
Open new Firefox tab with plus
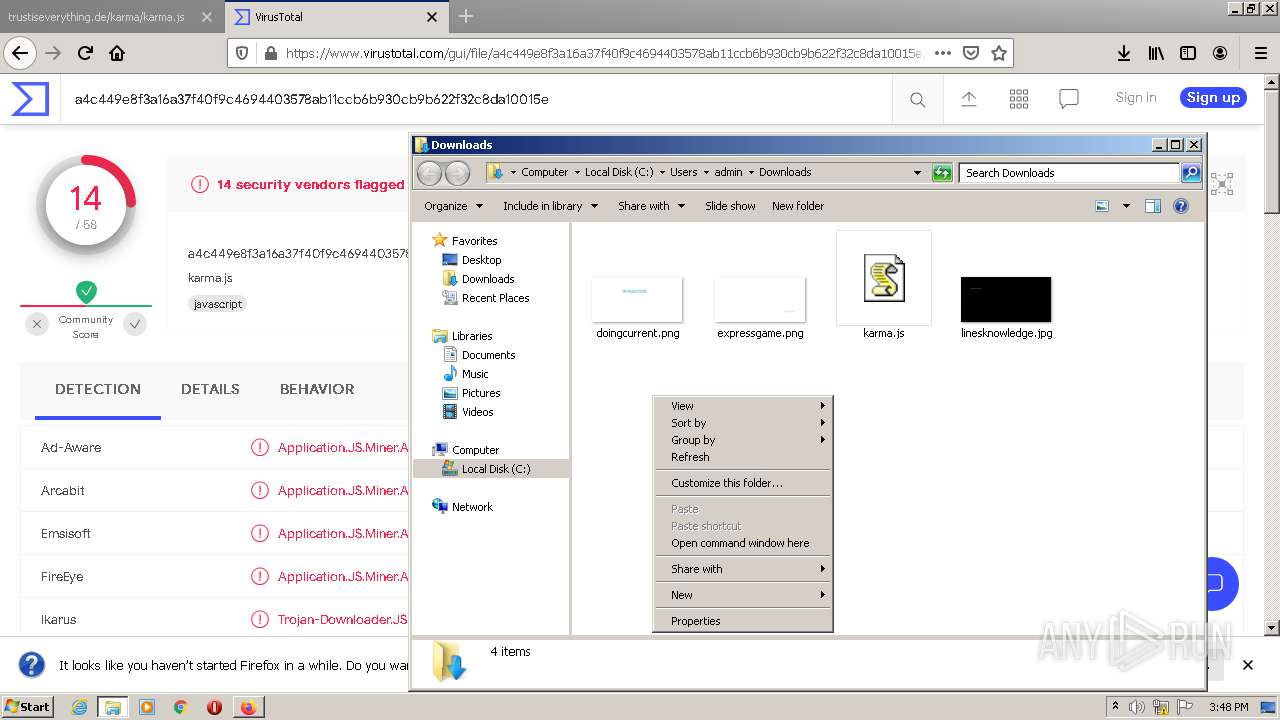click(x=466, y=16)
